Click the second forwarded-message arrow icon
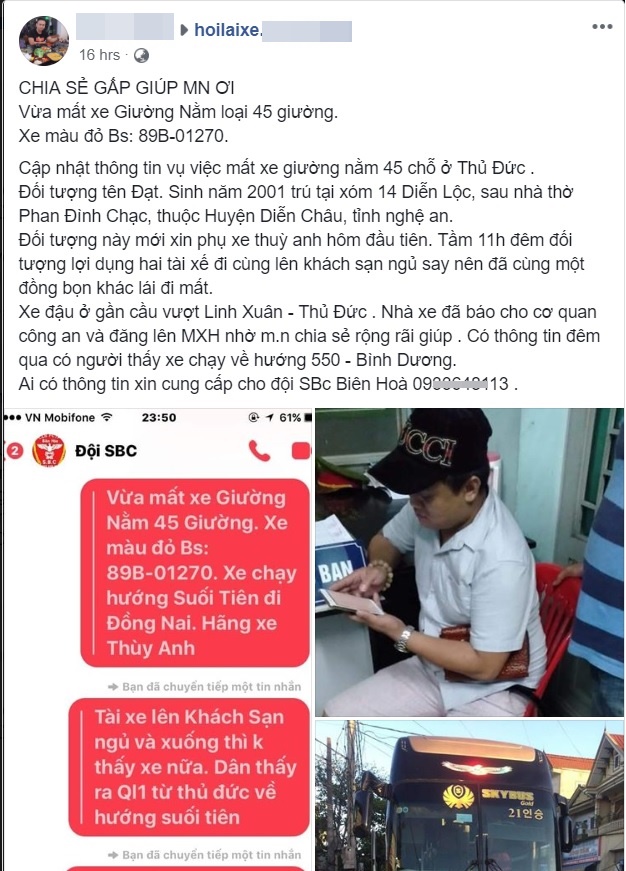 point(113,855)
